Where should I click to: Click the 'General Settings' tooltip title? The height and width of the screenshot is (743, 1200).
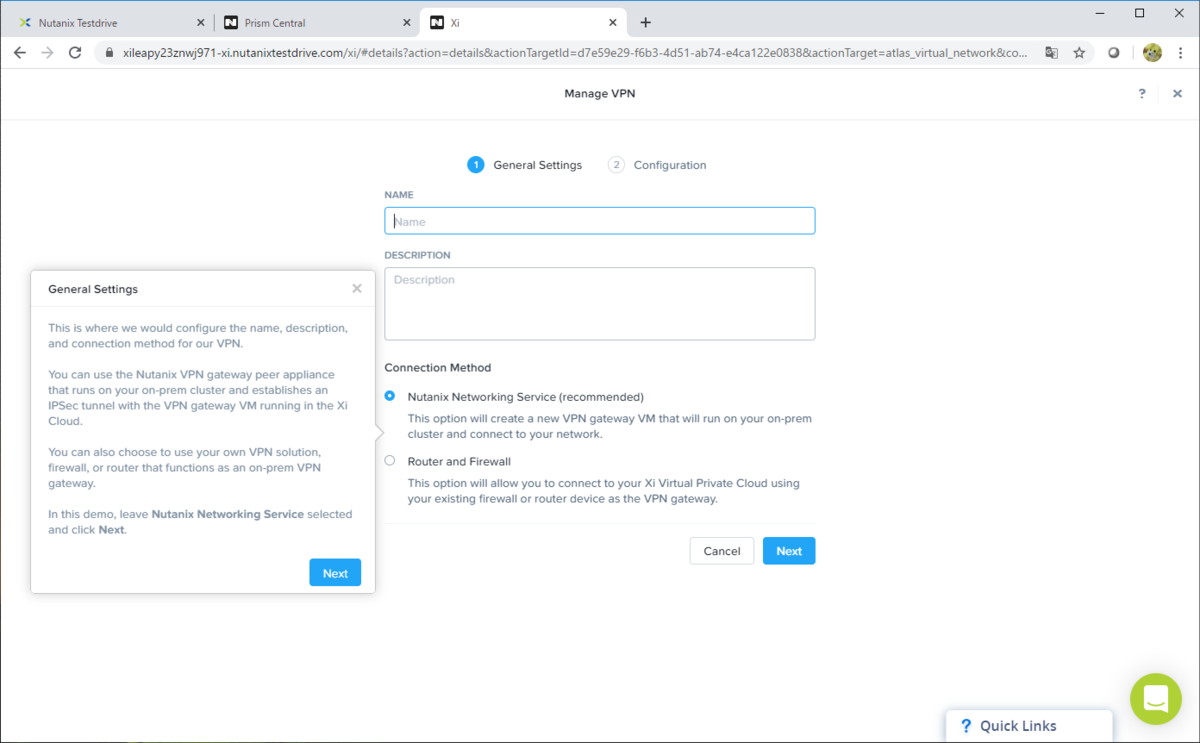click(93, 289)
